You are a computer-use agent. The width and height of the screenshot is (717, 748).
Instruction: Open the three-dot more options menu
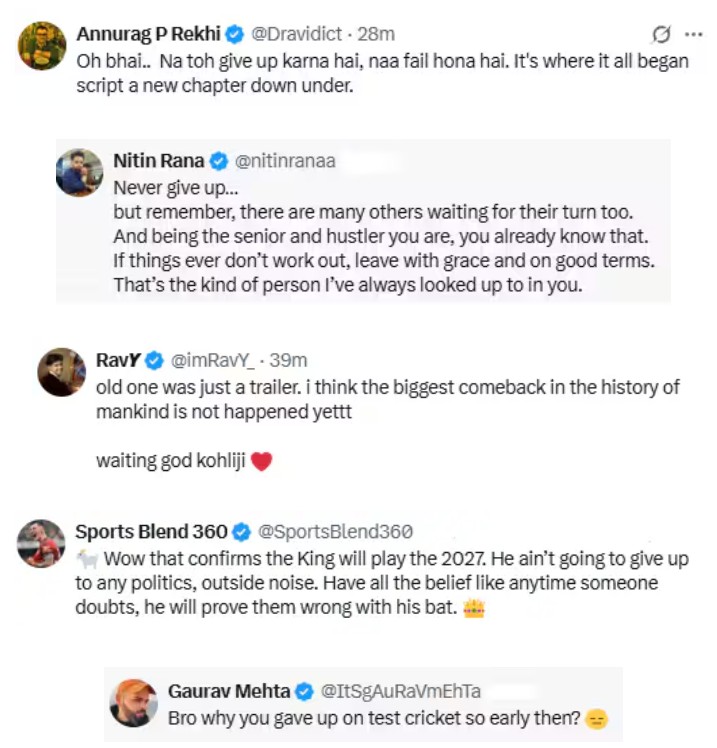[x=693, y=34]
